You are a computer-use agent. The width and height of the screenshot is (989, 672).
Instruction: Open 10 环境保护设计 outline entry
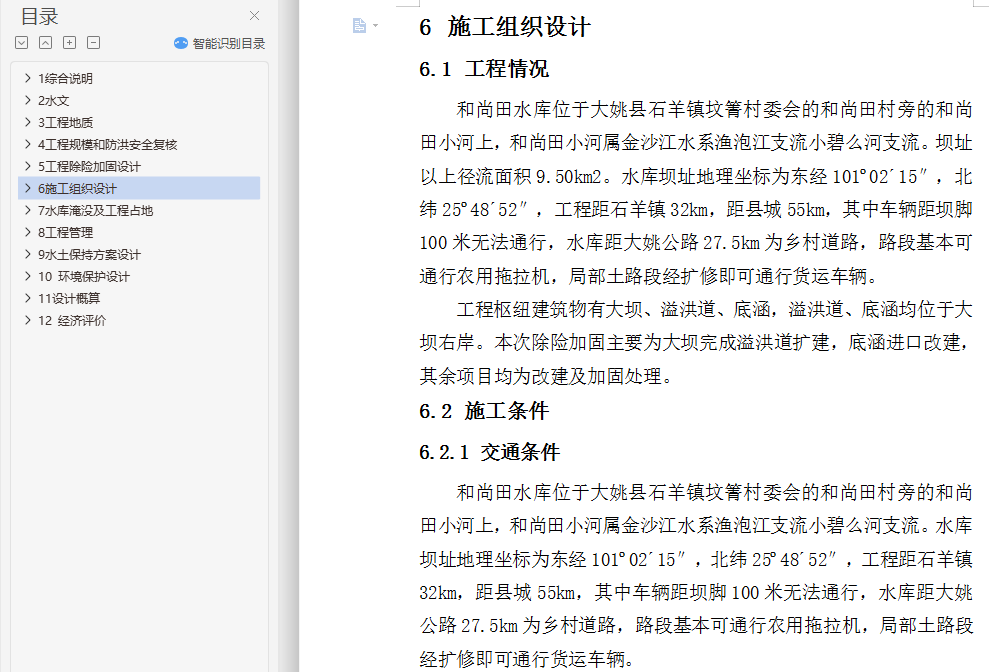83,276
